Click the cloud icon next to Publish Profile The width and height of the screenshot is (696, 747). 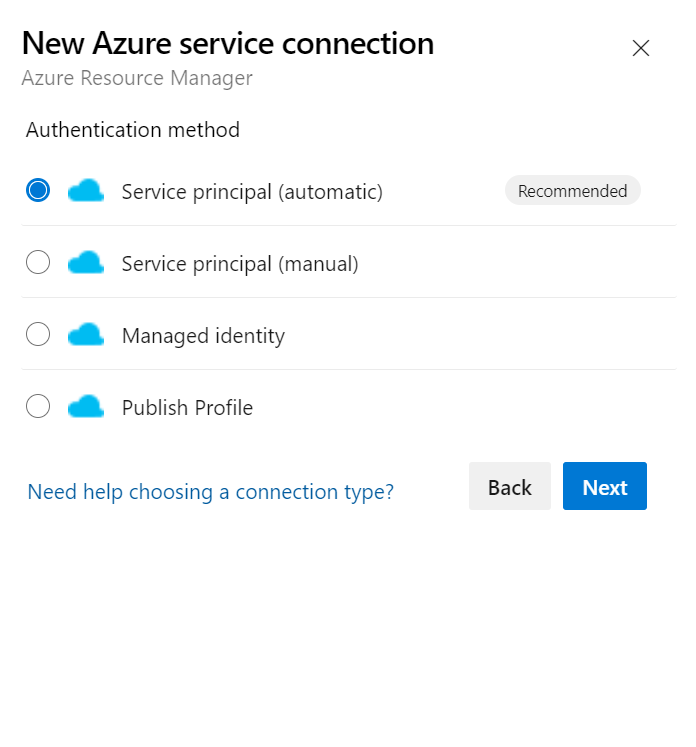[x=86, y=407]
